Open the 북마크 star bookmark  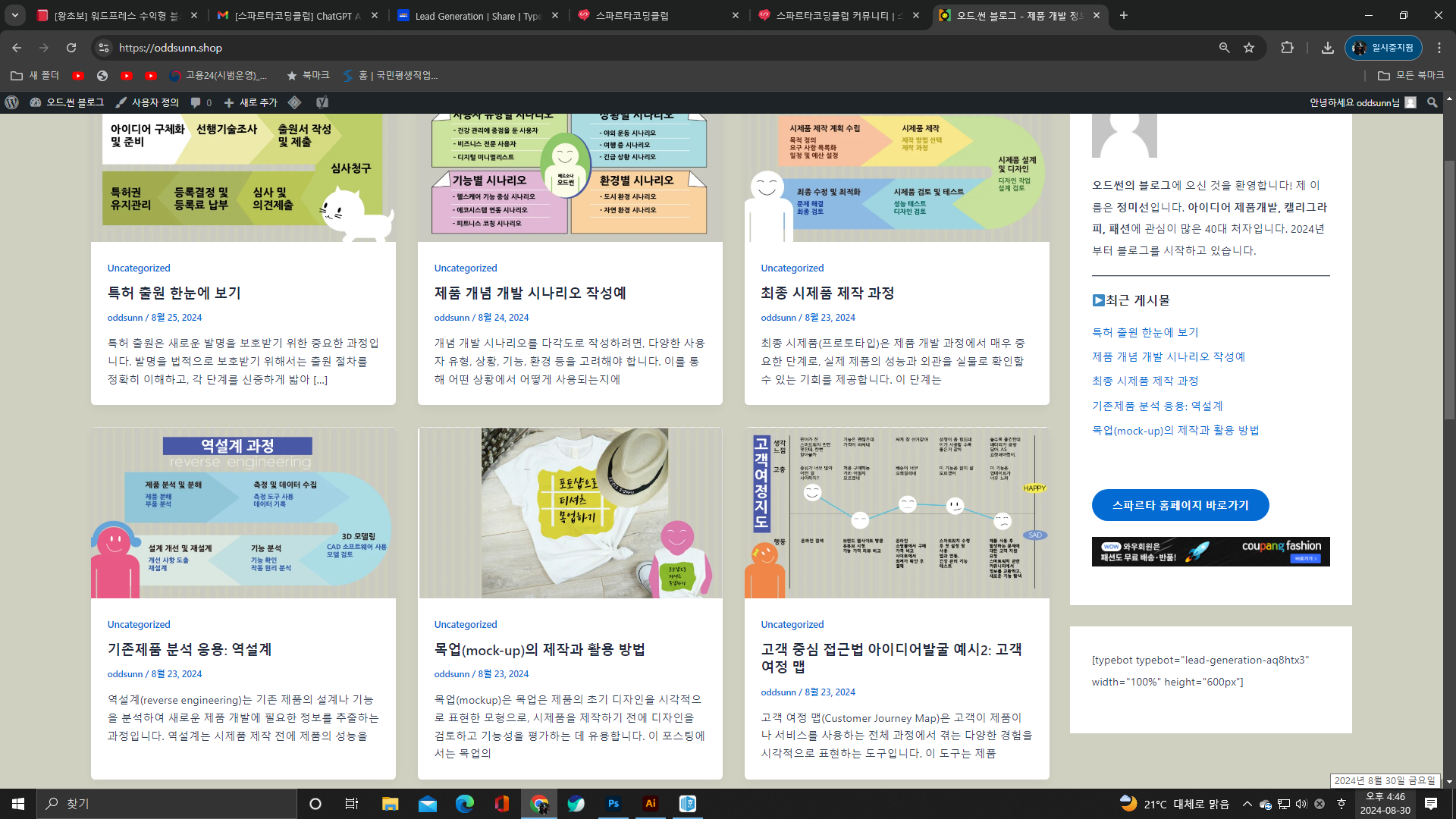(308, 75)
